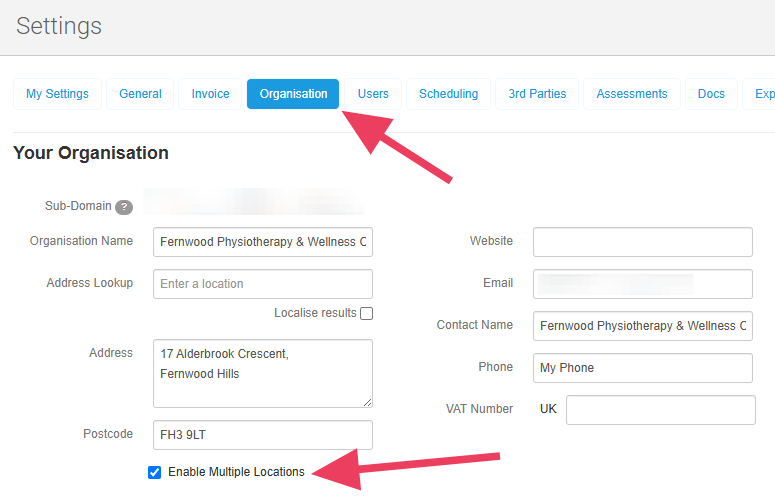Click into the Address text area
Viewport: 775px width, 497px height.
(x=263, y=373)
